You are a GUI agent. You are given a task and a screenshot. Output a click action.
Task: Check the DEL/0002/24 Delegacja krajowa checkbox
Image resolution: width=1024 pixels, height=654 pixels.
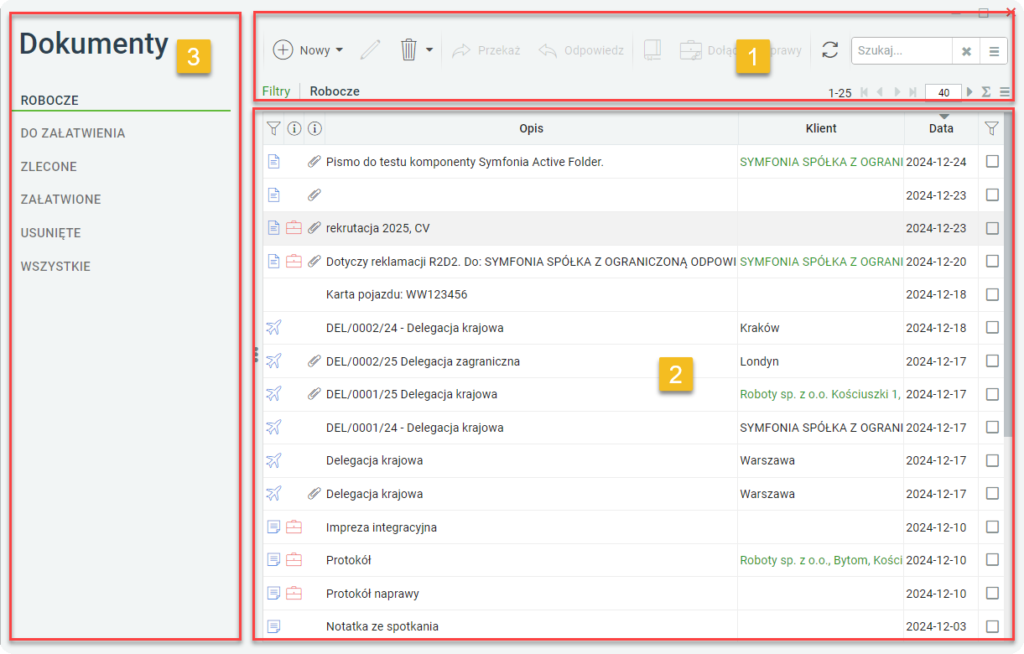click(992, 327)
